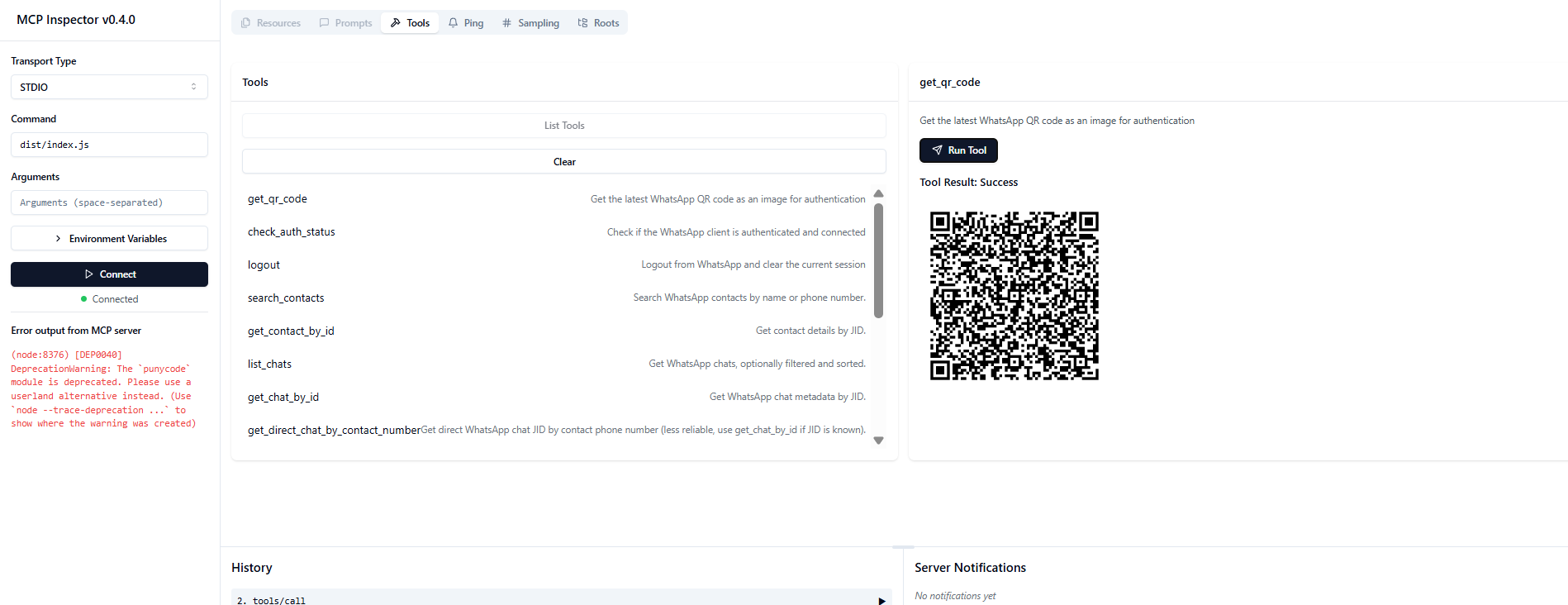This screenshot has height=605, width=1568.
Task: Open the Resources tab
Action: [x=270, y=23]
